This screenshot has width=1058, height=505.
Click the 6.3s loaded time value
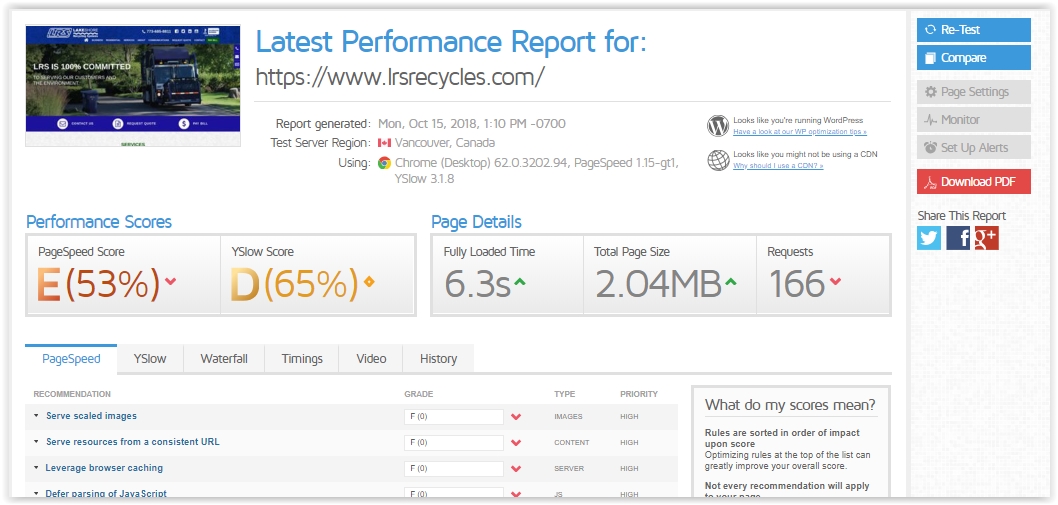[x=477, y=284]
